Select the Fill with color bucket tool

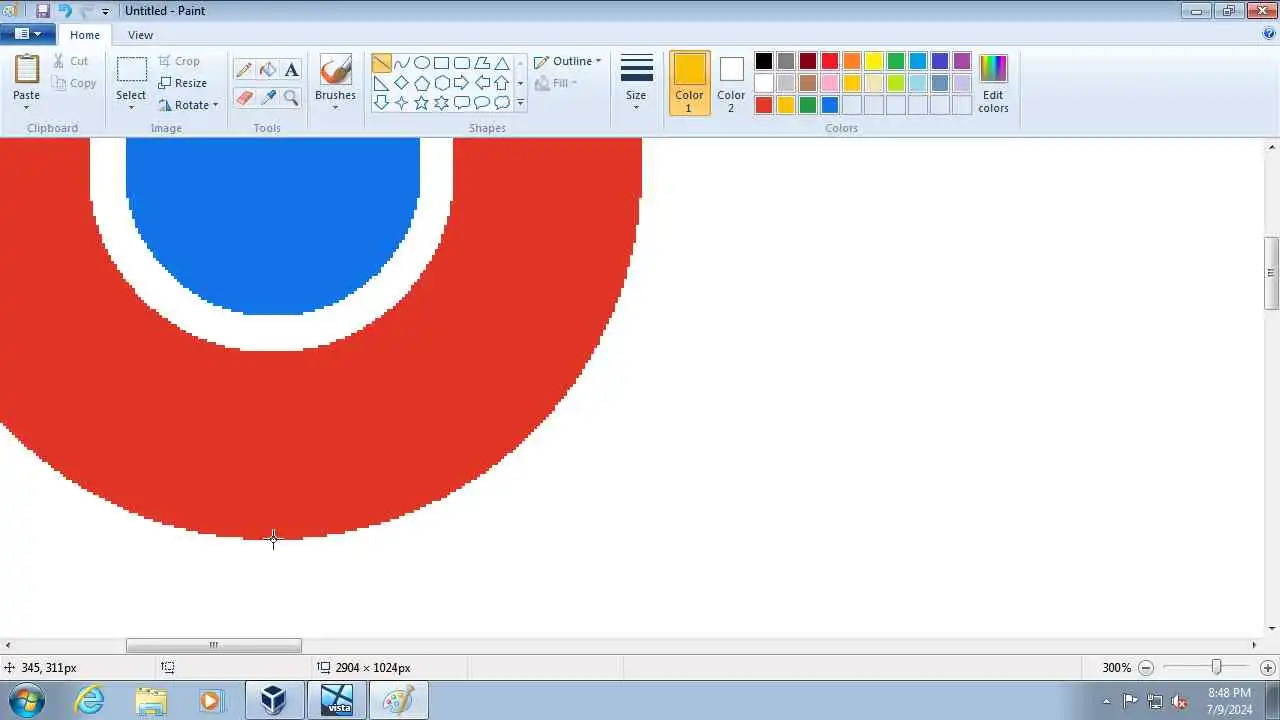coord(268,69)
